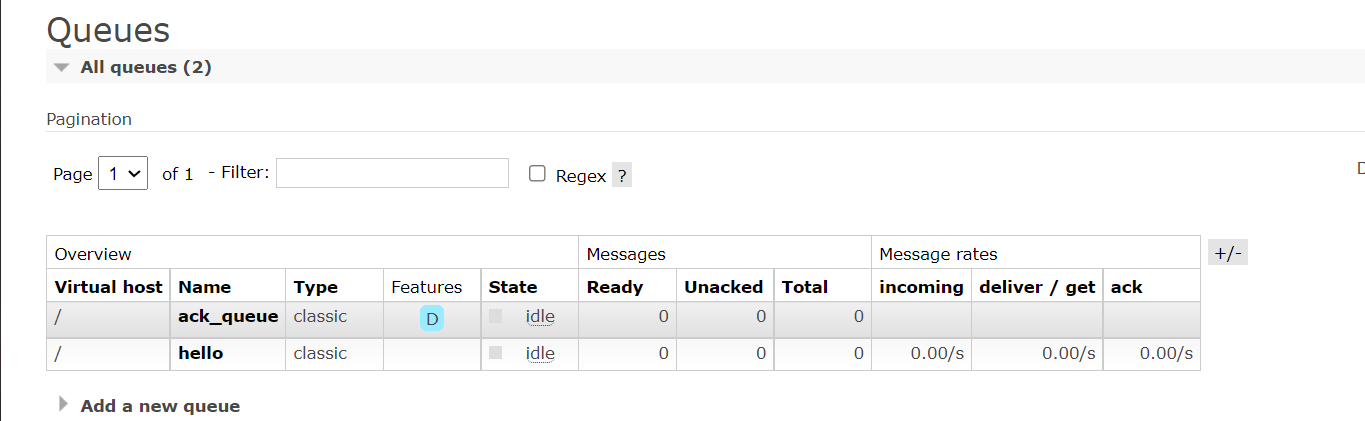
Task: Sort by deliver / get rate
Action: [1037, 287]
